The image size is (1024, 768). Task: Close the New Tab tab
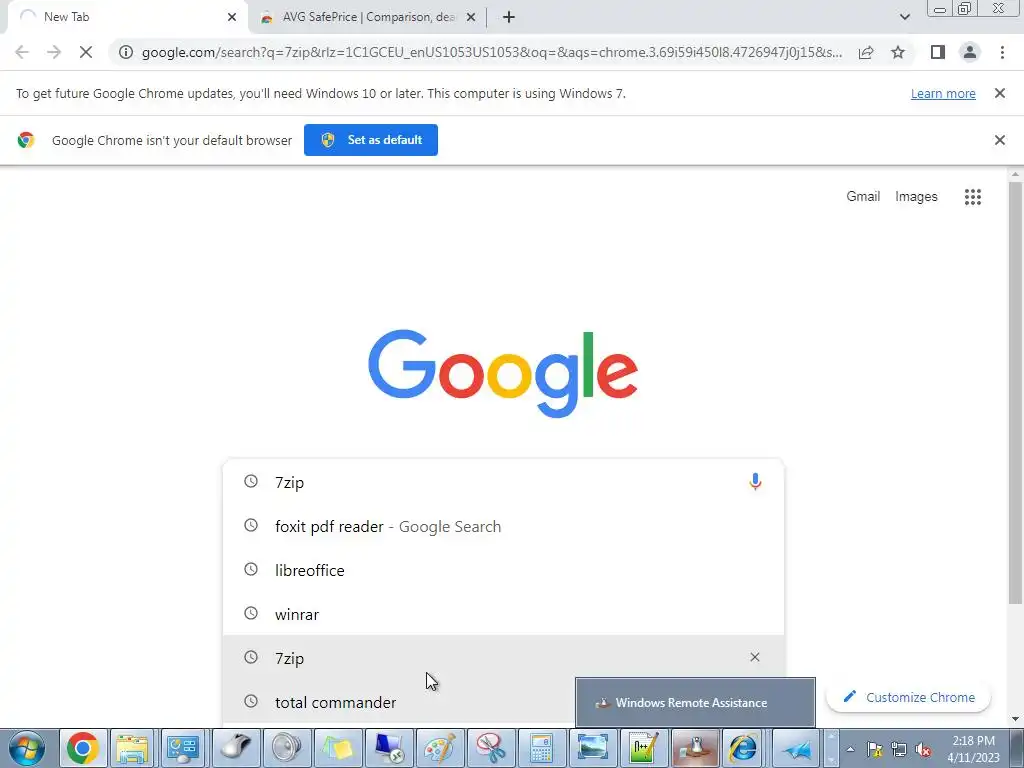point(232,17)
